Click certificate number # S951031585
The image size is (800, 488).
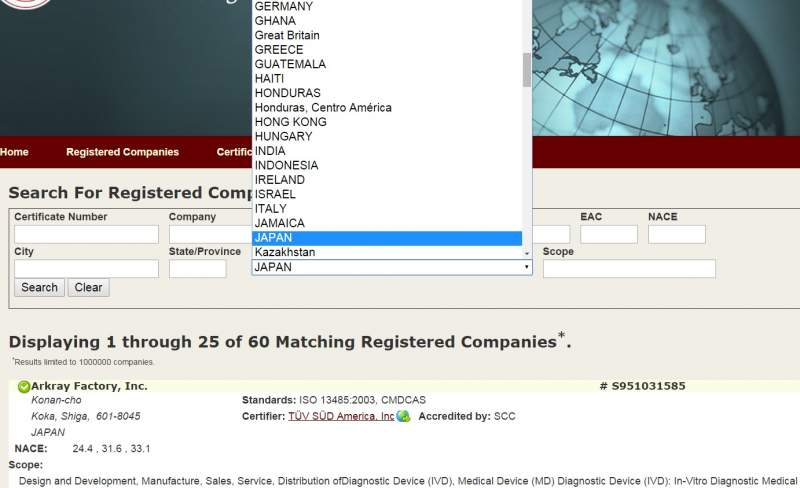(642, 386)
